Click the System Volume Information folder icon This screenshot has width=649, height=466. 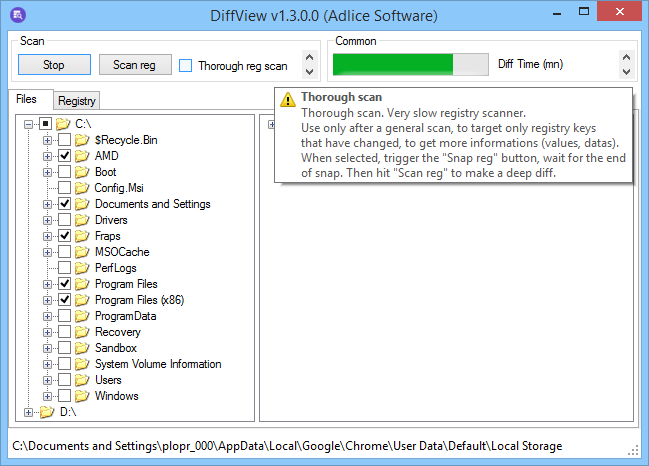82,364
